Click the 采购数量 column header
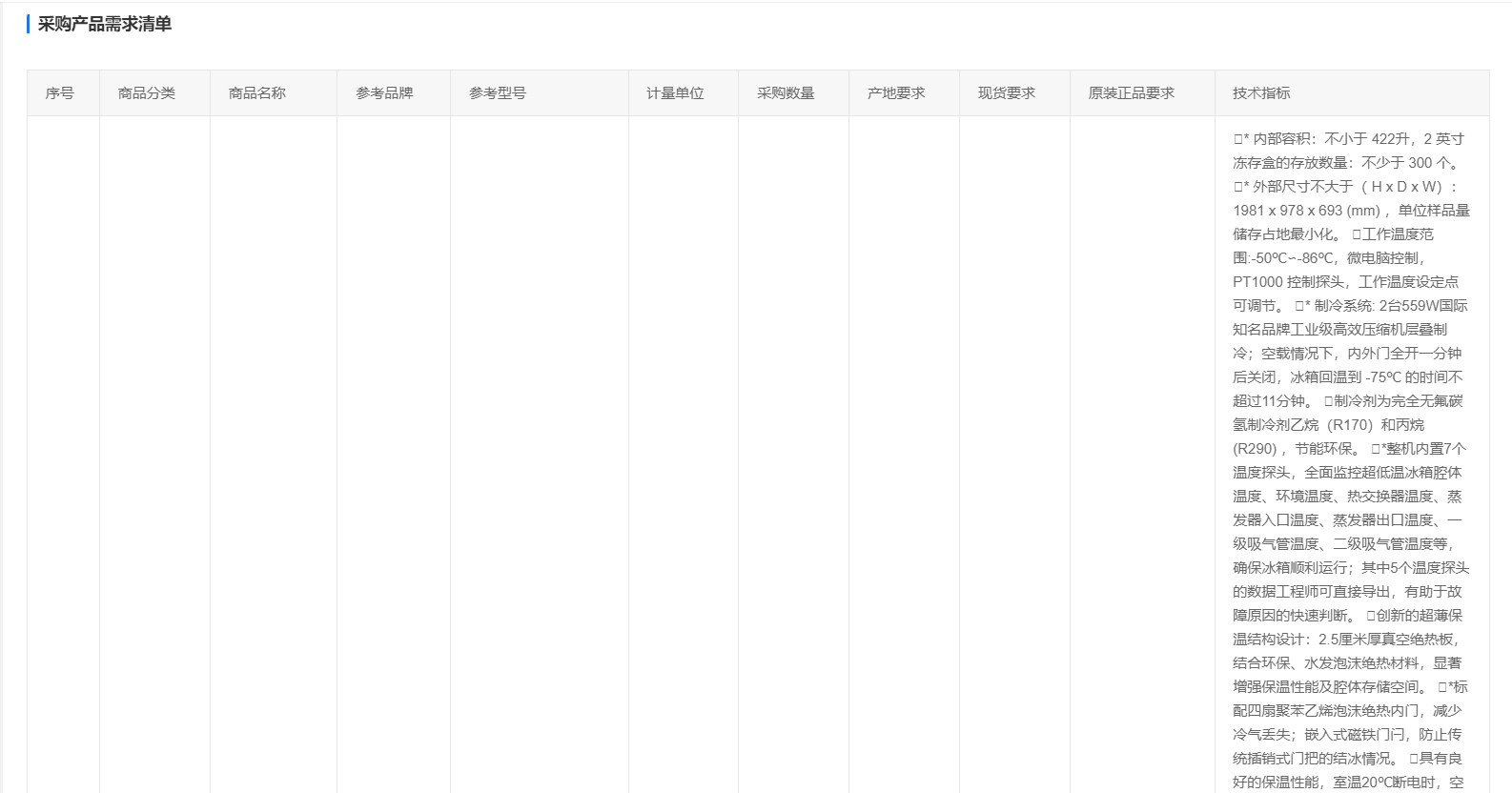 pos(786,92)
